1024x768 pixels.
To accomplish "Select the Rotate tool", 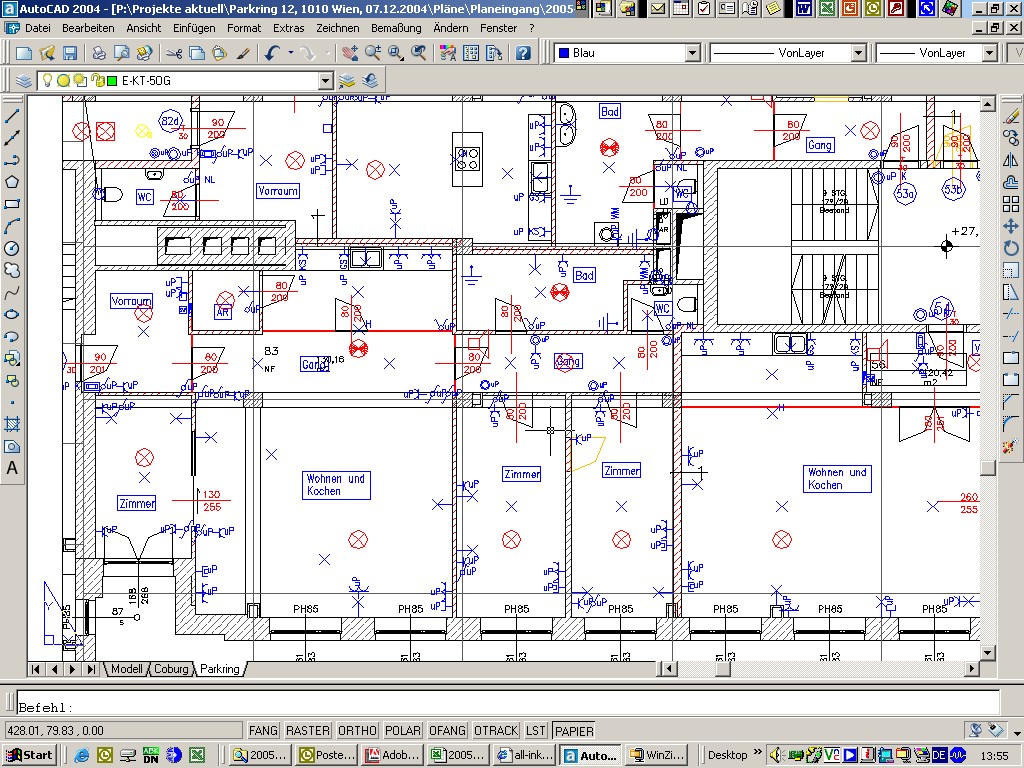I will (1011, 248).
